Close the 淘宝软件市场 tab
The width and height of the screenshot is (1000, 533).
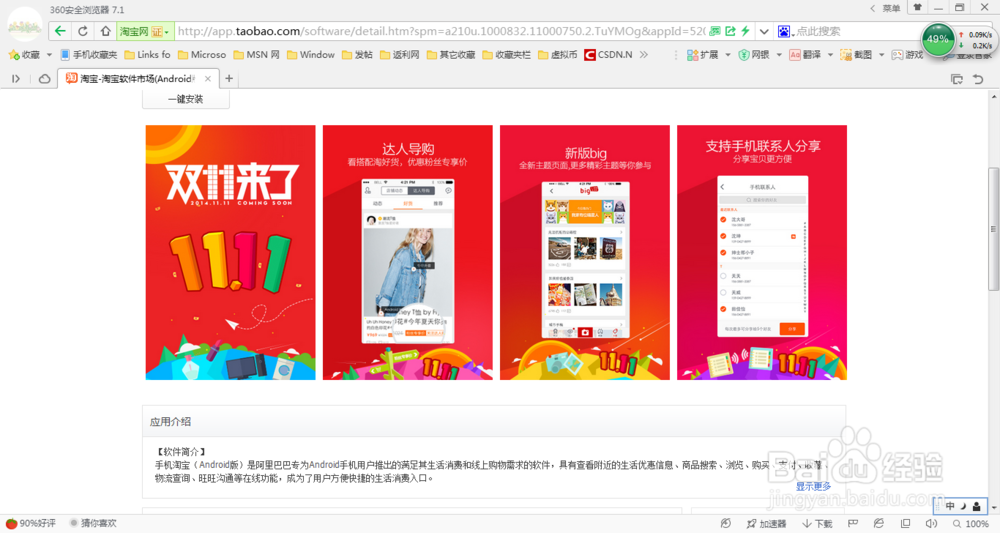point(208,79)
